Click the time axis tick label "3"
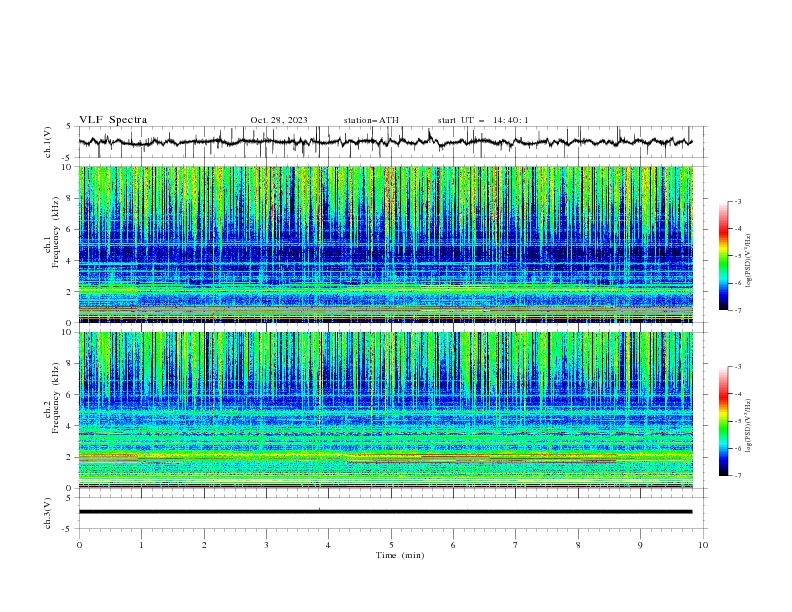 coord(266,545)
